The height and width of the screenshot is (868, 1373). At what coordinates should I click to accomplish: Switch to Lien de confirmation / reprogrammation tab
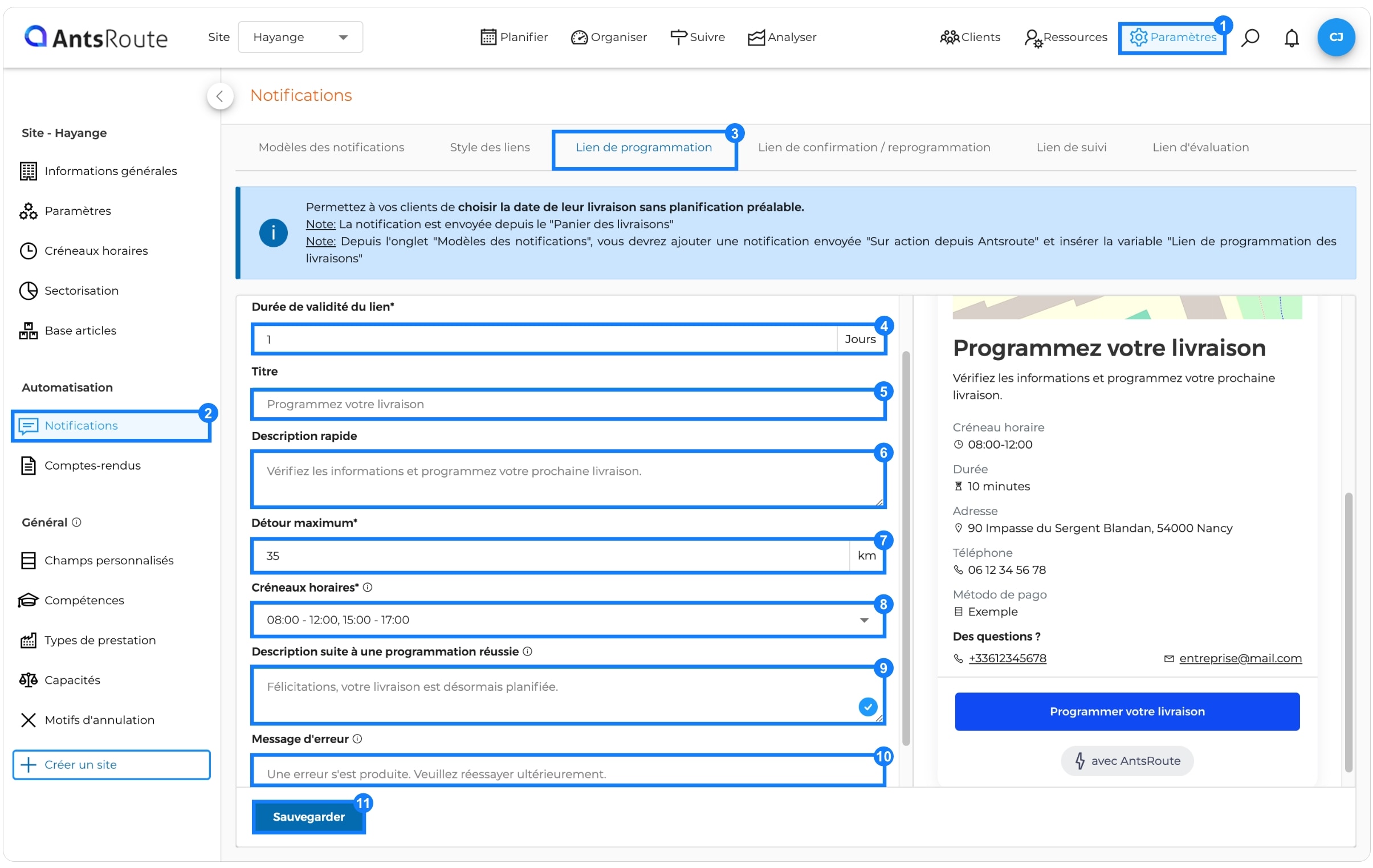coord(874,147)
